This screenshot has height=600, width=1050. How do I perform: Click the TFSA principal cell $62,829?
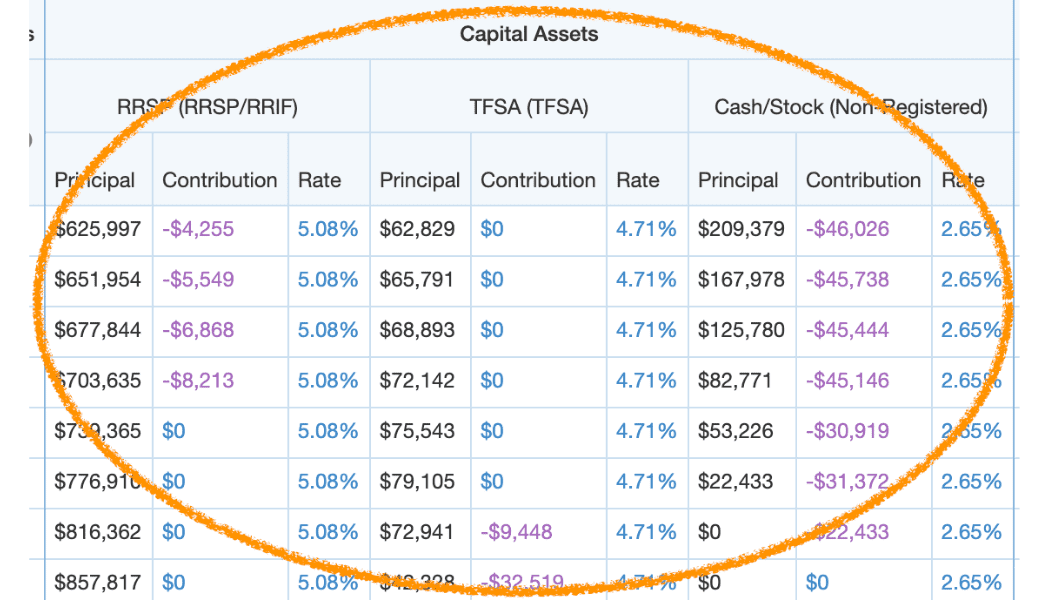[x=417, y=229]
